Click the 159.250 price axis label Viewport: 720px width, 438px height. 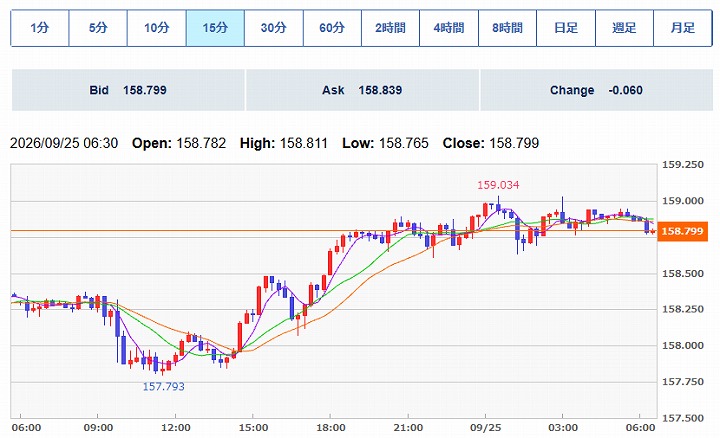[x=682, y=165]
